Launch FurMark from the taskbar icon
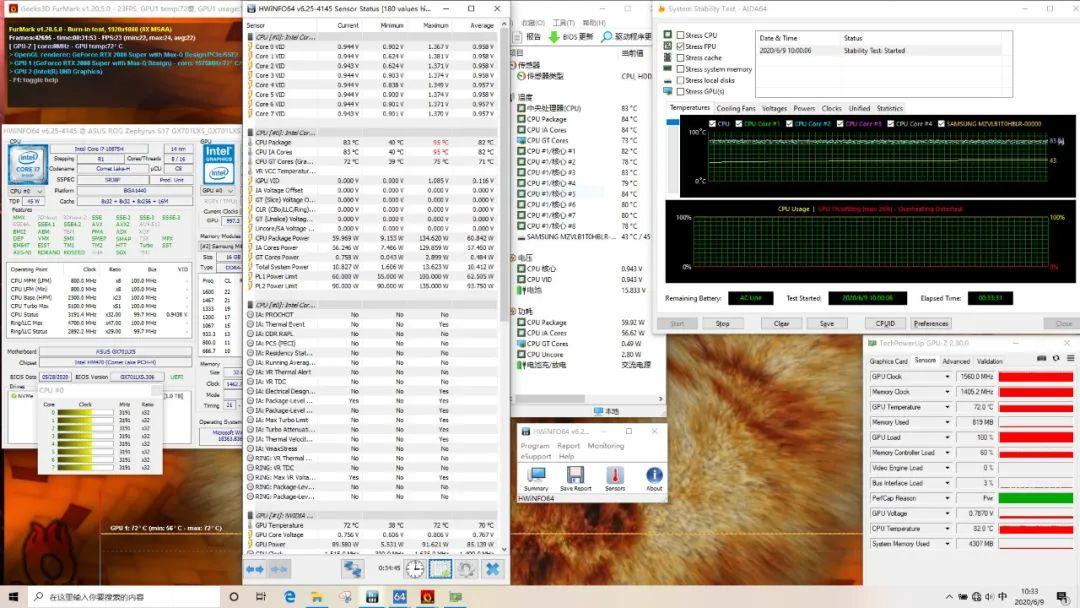Screen dimensions: 1080x608 click(426, 597)
